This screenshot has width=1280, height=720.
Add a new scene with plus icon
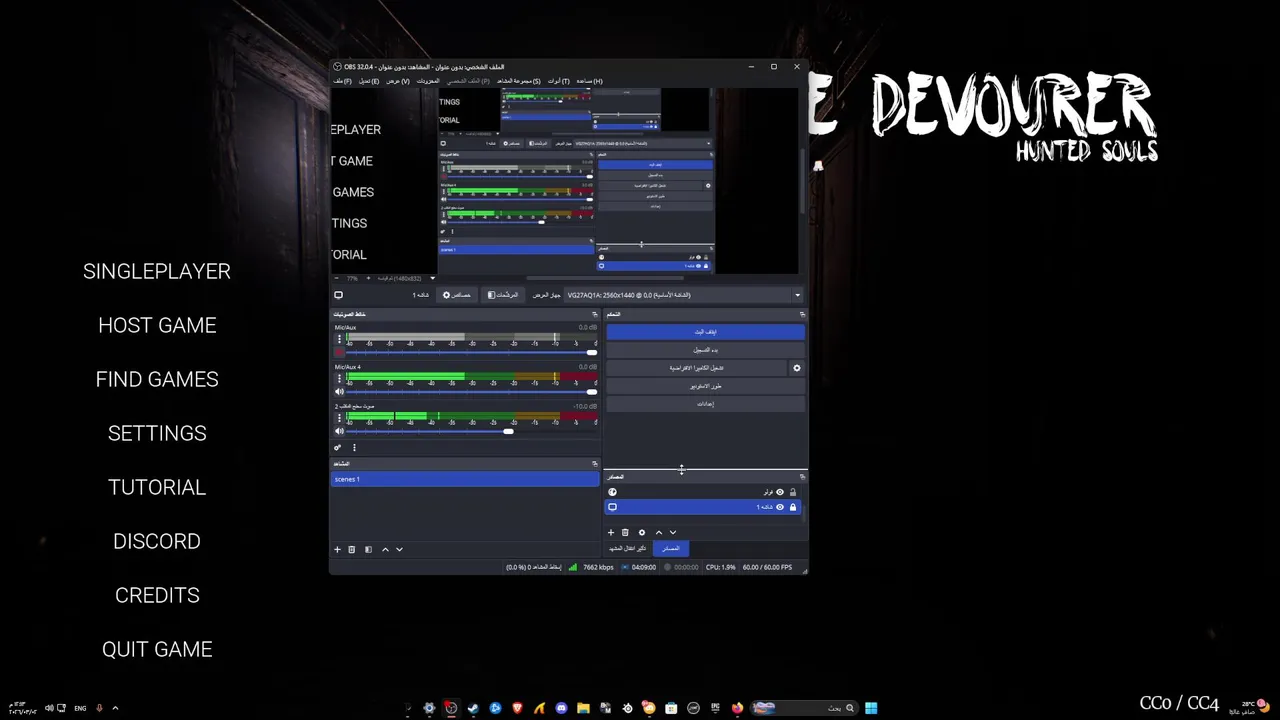[x=337, y=549]
